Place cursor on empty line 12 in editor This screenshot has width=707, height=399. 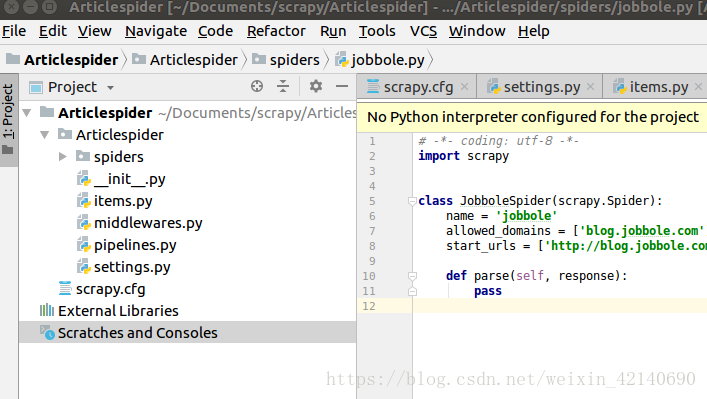[x=559, y=306]
